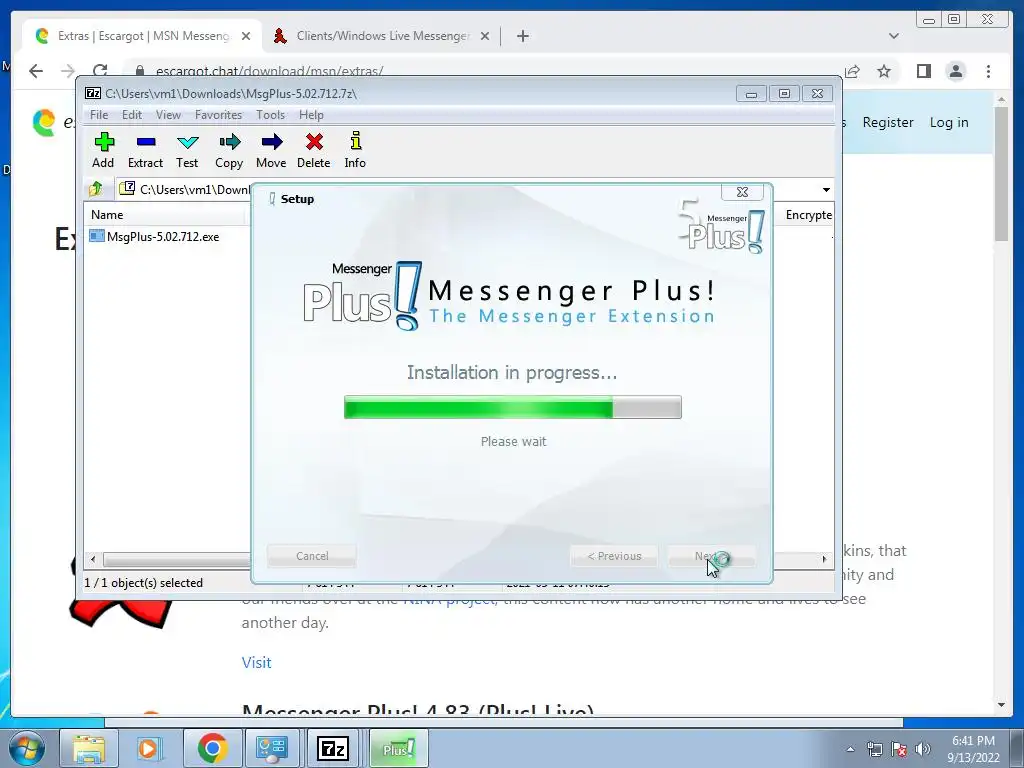Click Log in link on Escargot
The width and height of the screenshot is (1024, 768).
tap(949, 122)
